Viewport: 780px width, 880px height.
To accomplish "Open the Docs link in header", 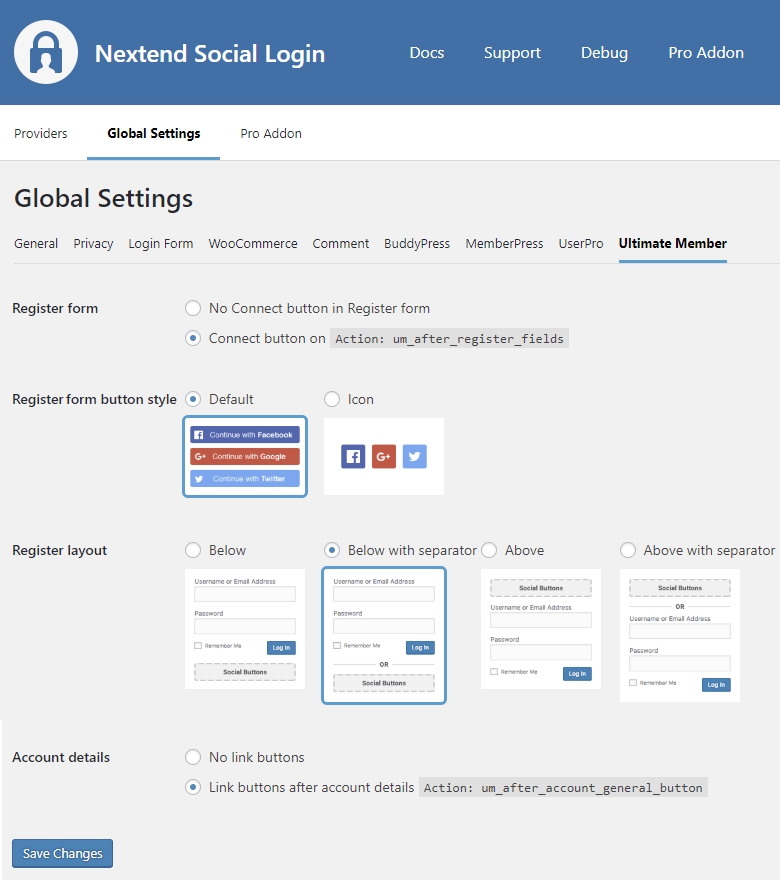I will pyautogui.click(x=427, y=53).
